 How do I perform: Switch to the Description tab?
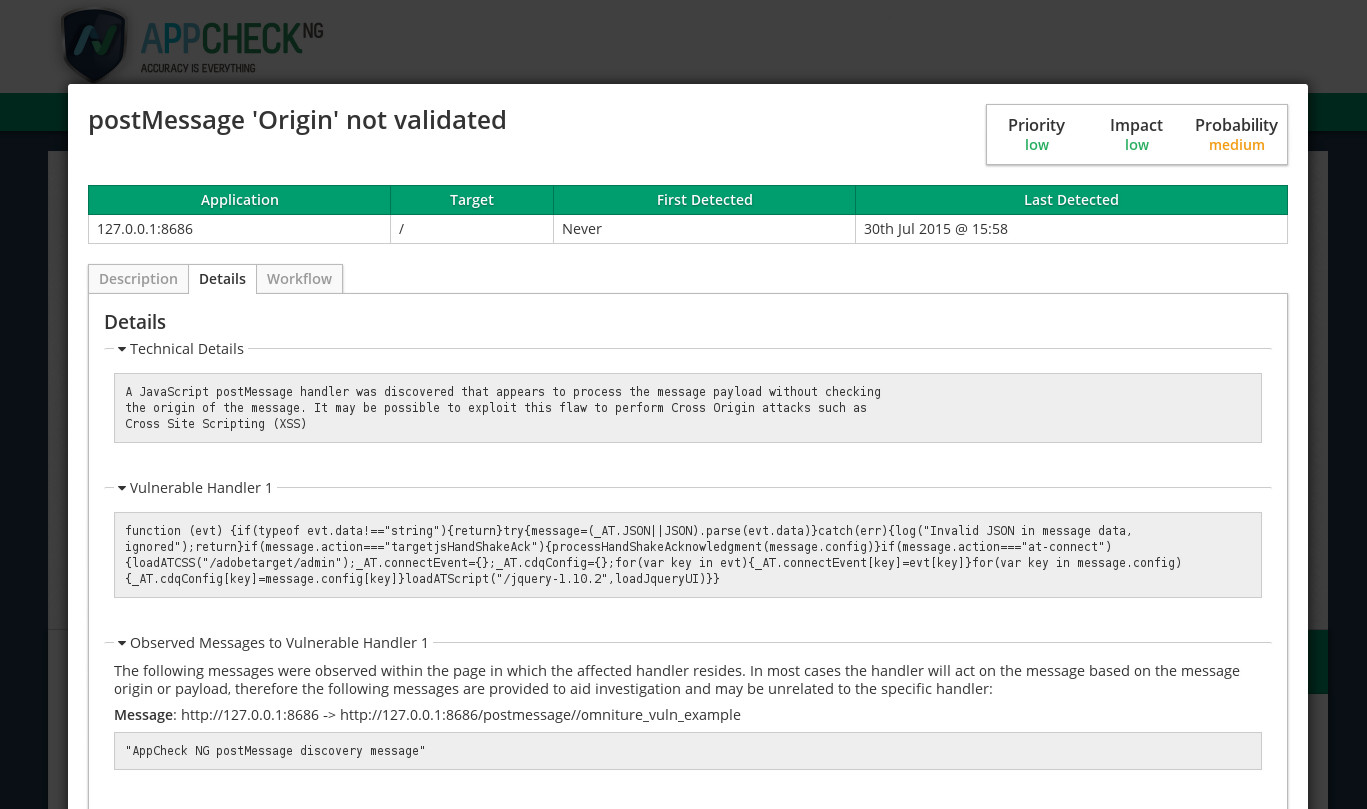click(x=138, y=279)
